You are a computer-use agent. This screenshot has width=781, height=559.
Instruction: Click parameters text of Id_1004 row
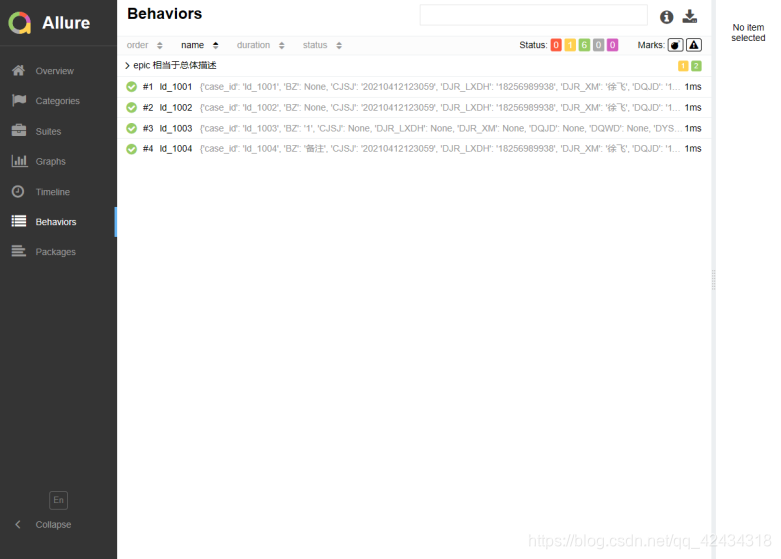(439, 149)
